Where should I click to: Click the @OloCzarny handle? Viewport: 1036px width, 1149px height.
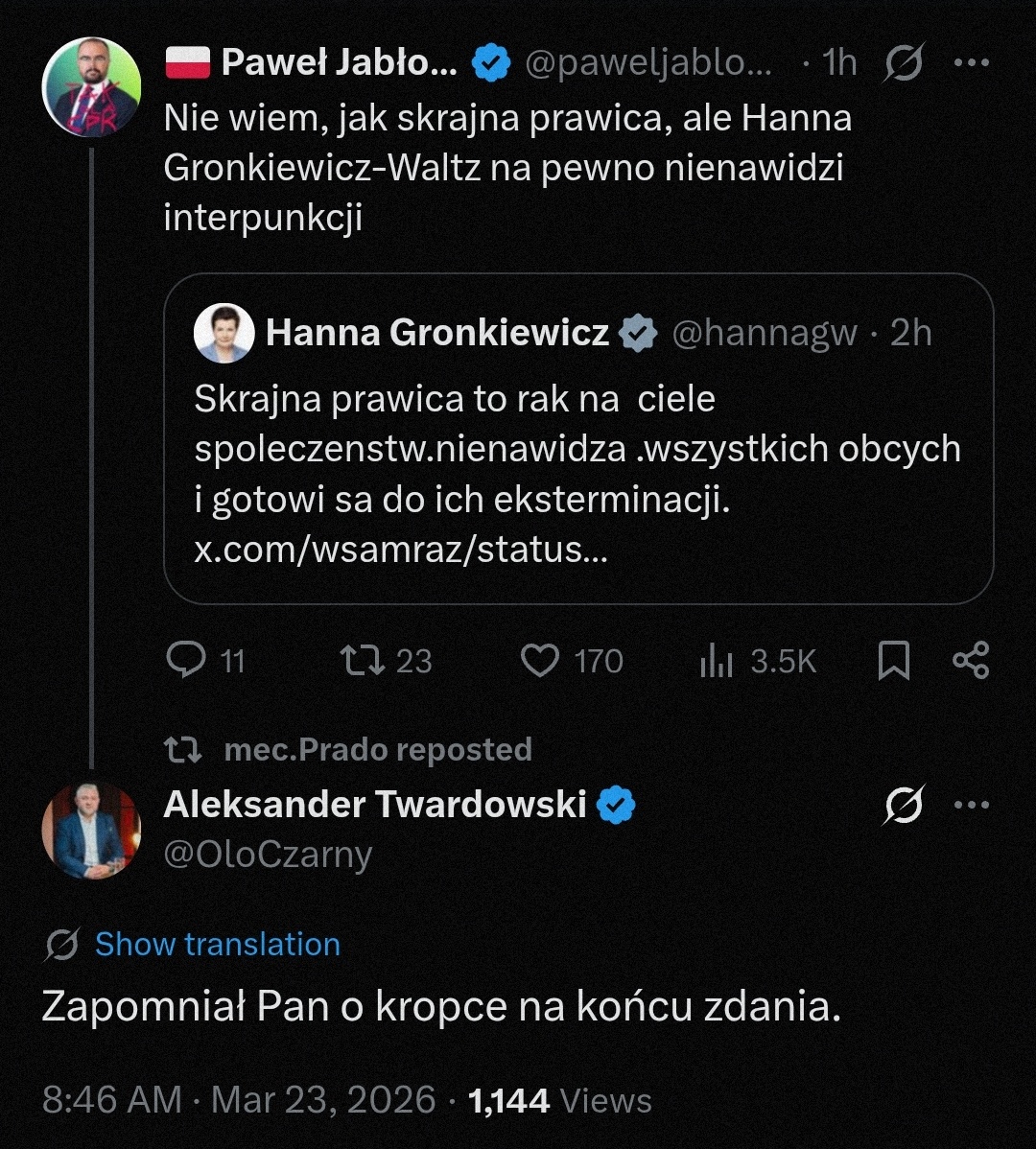268,854
